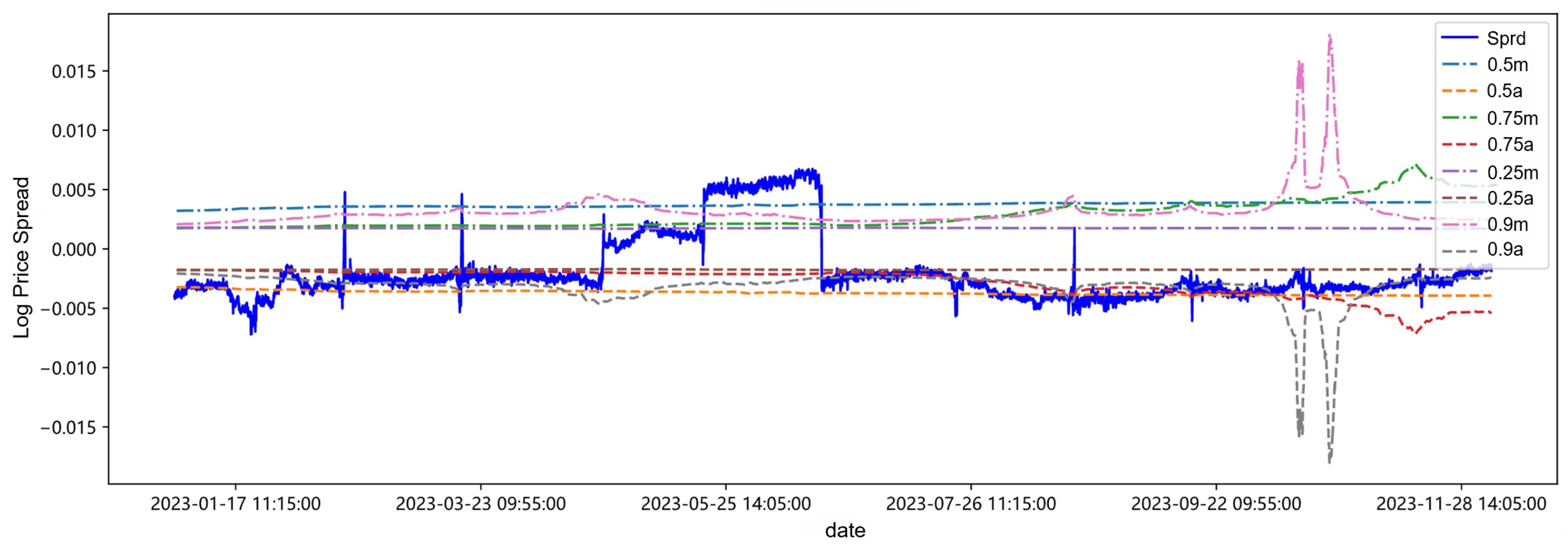This screenshot has width=1568, height=549.
Task: Select the 0.75a legend entry
Action: tap(1510, 144)
